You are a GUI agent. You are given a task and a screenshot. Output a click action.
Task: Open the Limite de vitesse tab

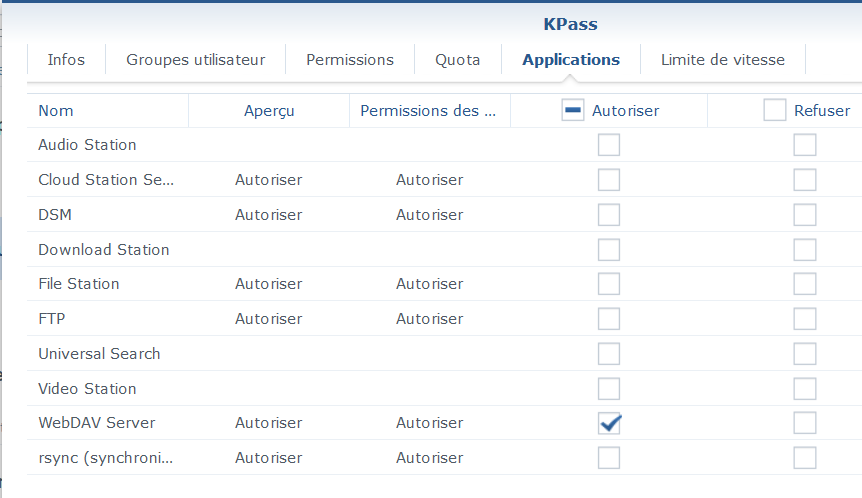pyautogui.click(x=722, y=60)
